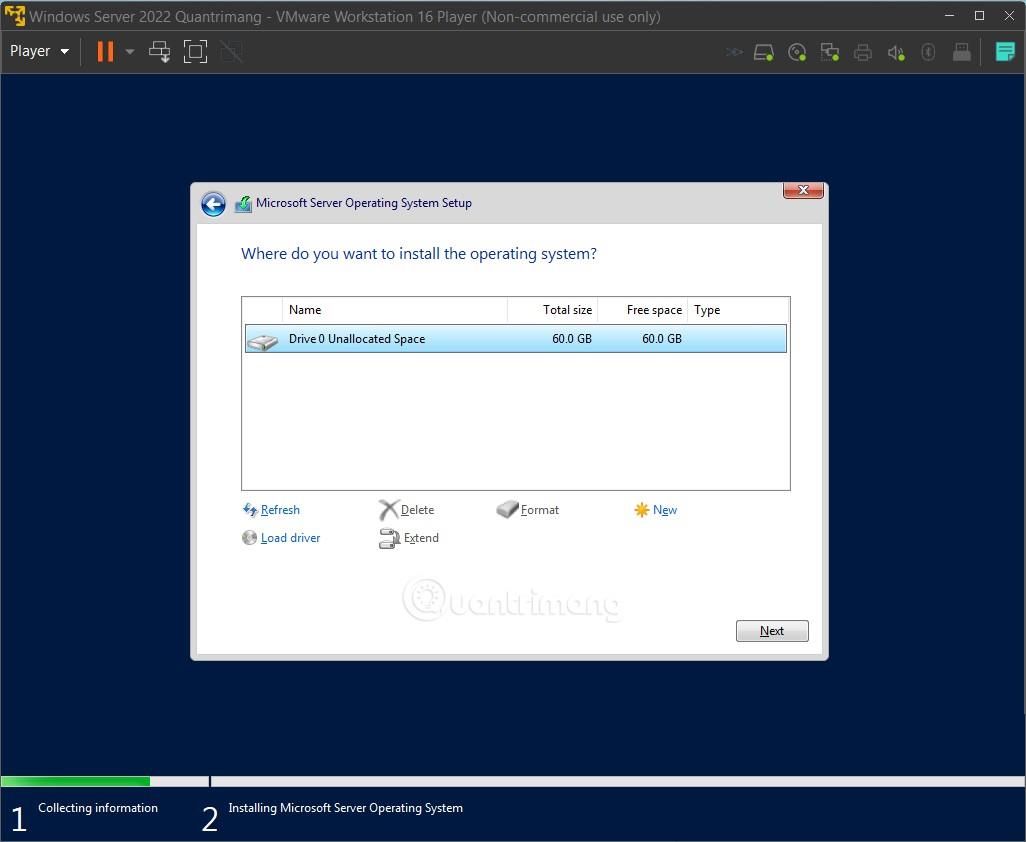1026x842 pixels.
Task: Click the setup dialog title icon
Action: pos(243,203)
